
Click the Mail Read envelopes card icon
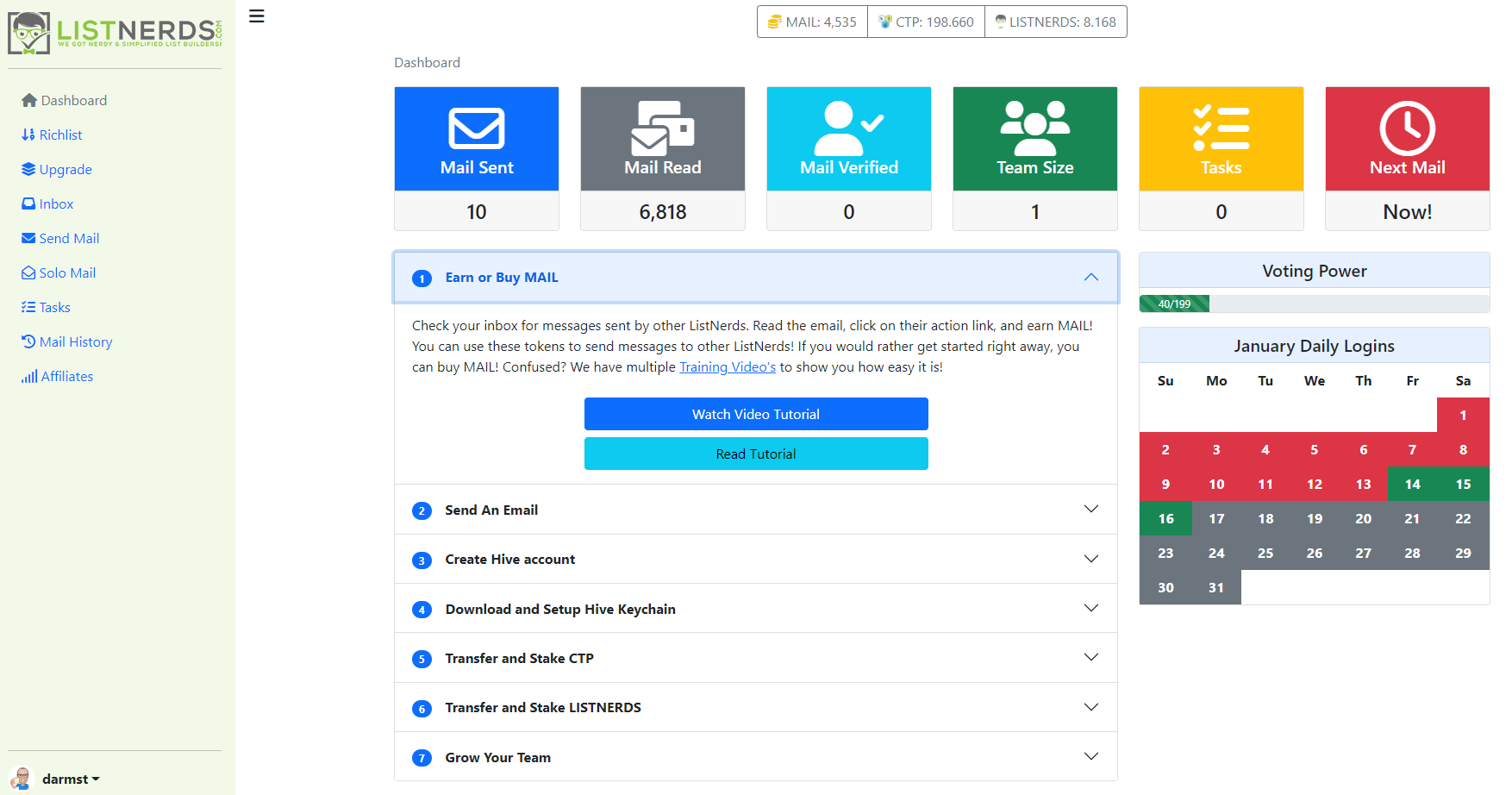tap(663, 128)
